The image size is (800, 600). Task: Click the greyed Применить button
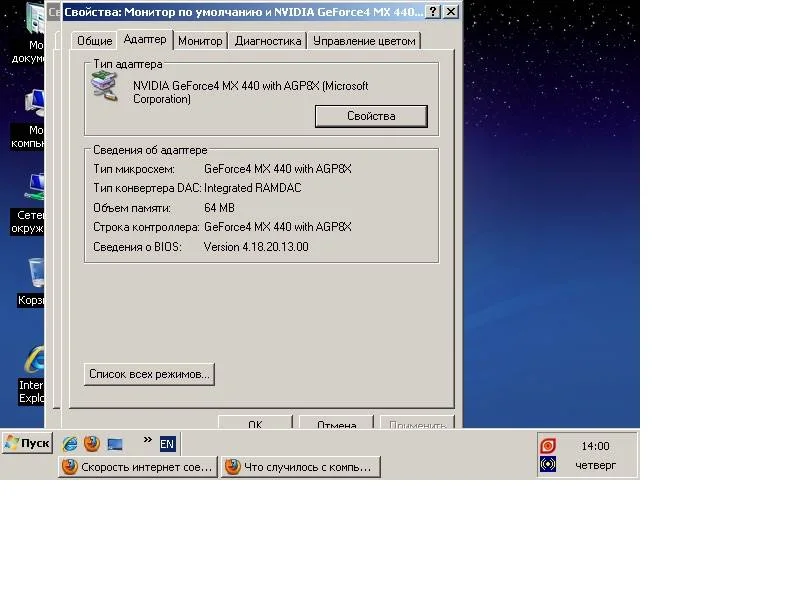[x=417, y=422]
